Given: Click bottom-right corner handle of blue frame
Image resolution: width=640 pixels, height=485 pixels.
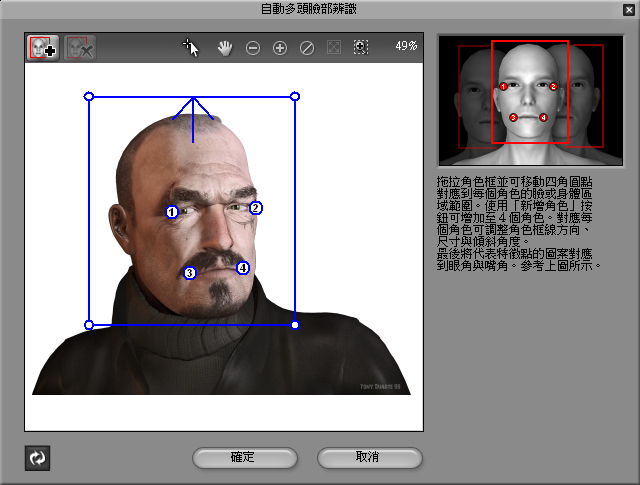Looking at the screenshot, I should coord(295,325).
